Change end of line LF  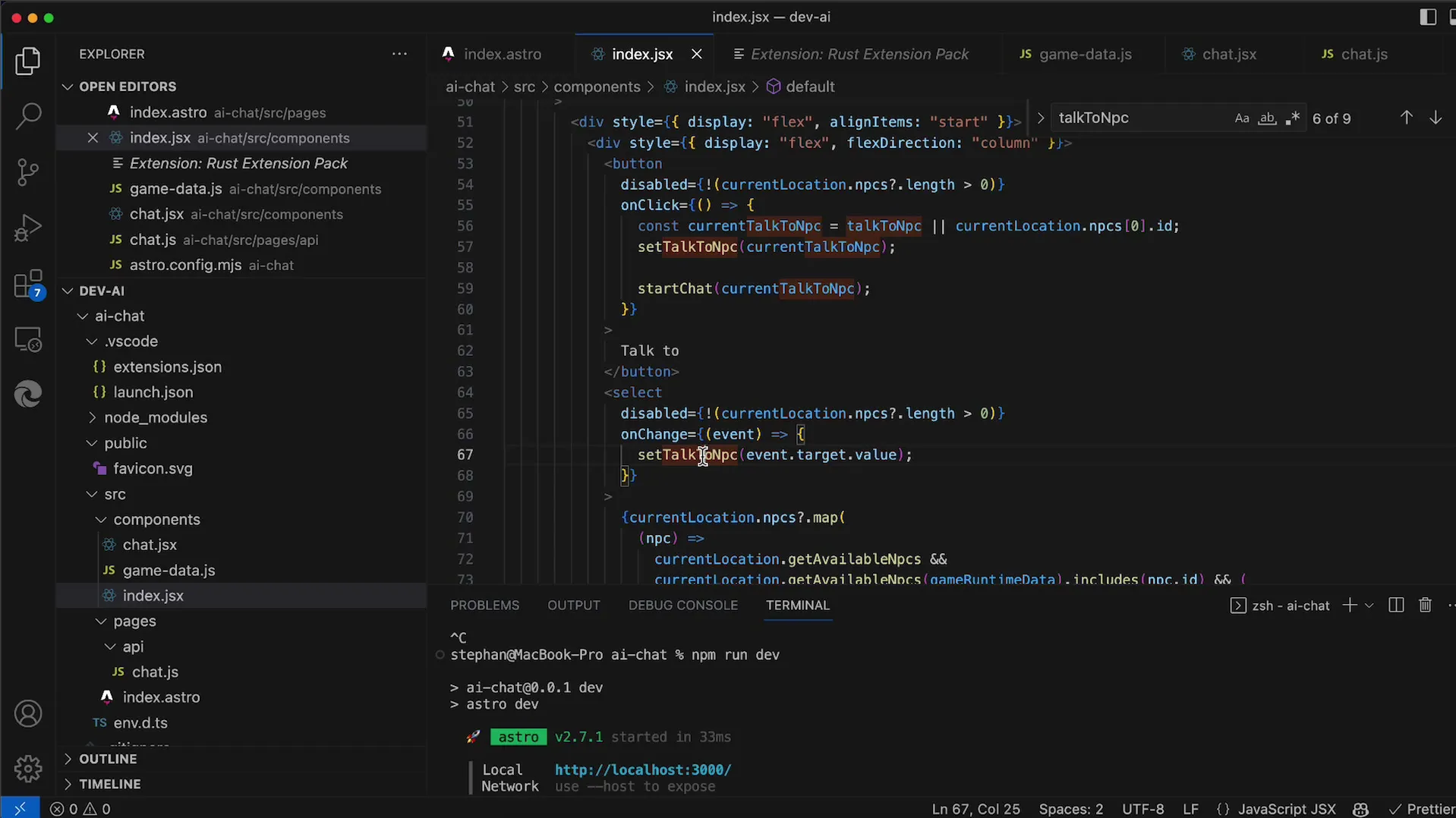(1190, 809)
